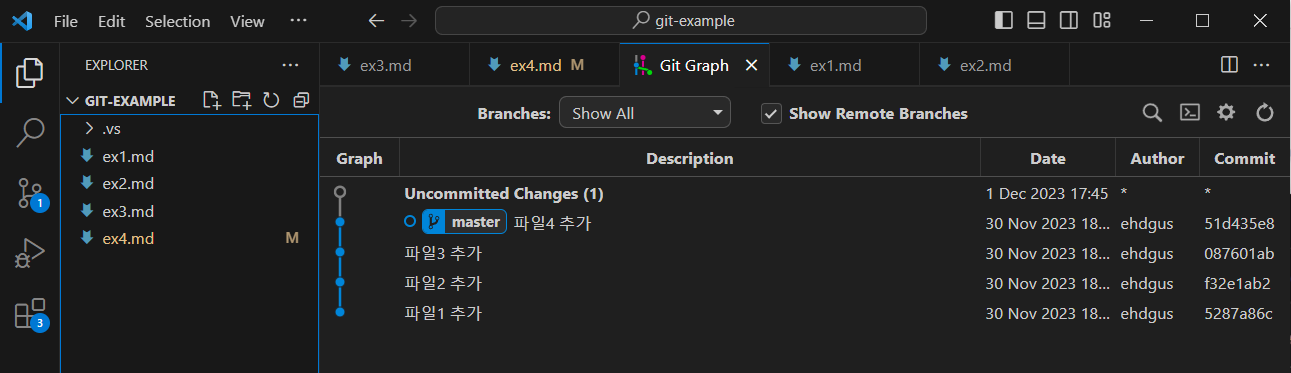Refresh the Git Graph view
The image size is (1291, 373).
1264,113
